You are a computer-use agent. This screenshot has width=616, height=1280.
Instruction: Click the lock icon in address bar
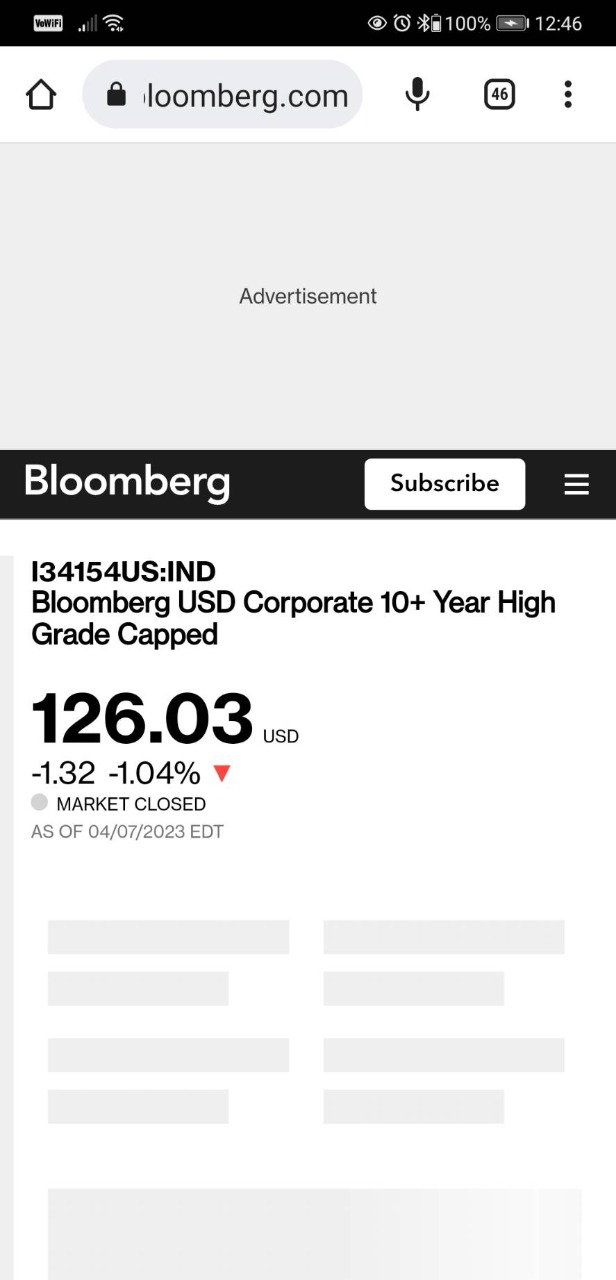117,95
